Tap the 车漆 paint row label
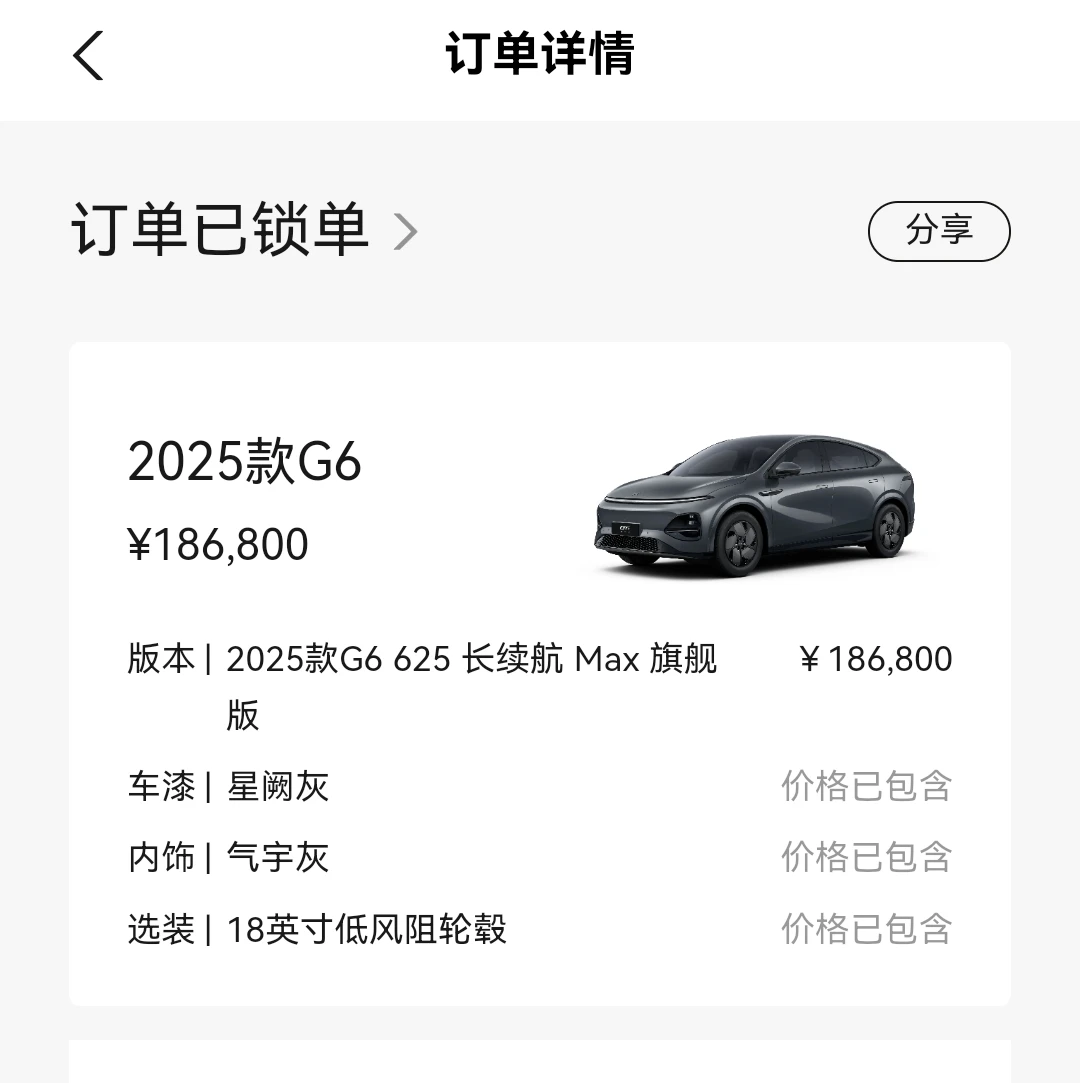The image size is (1080, 1083). tap(160, 787)
